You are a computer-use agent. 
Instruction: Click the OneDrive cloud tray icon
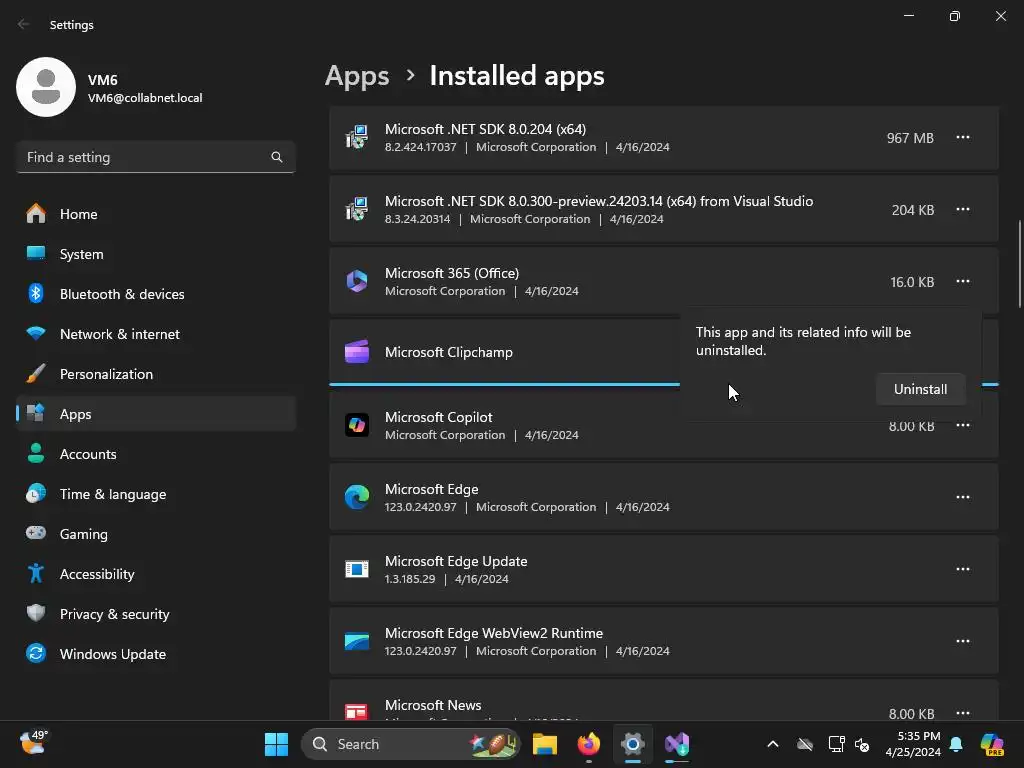click(805, 744)
